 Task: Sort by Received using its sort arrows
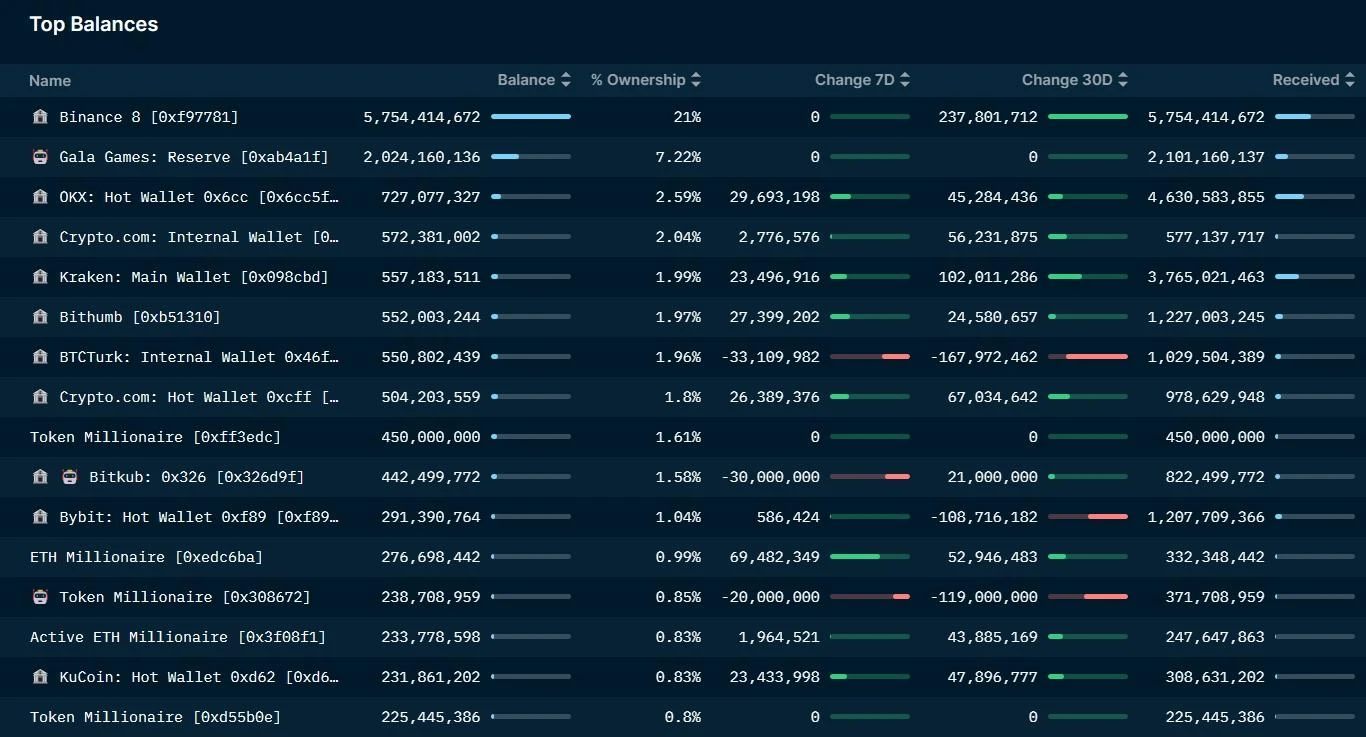click(x=1350, y=80)
